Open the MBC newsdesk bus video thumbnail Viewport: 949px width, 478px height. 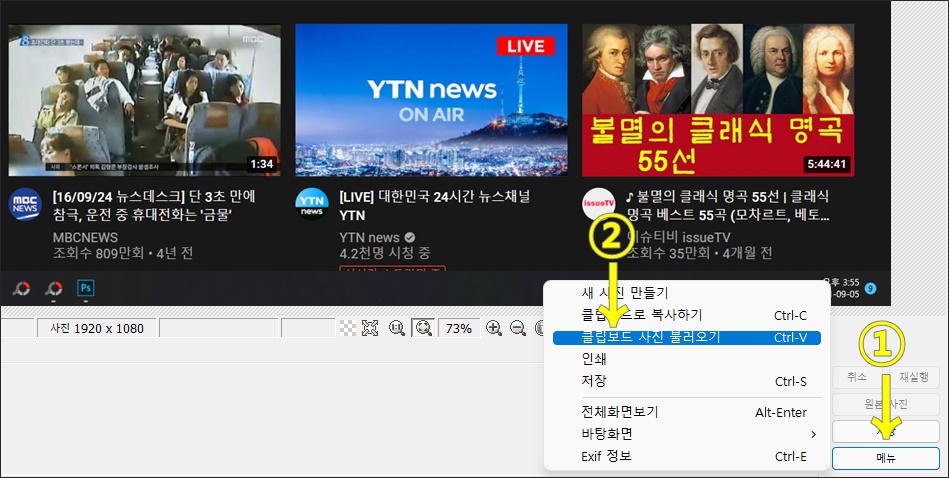coord(145,100)
